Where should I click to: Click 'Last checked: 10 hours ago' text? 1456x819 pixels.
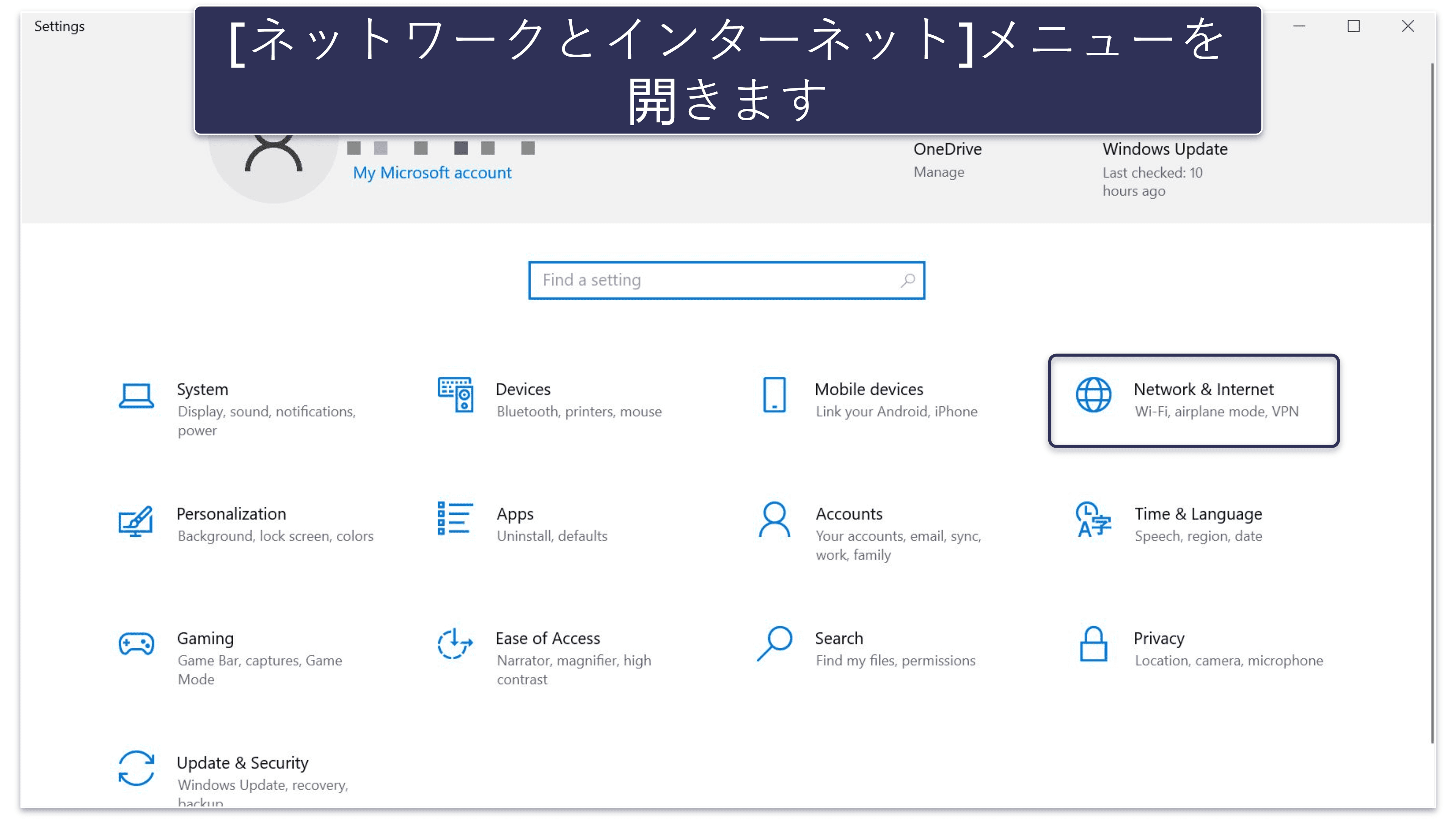pyautogui.click(x=1153, y=181)
